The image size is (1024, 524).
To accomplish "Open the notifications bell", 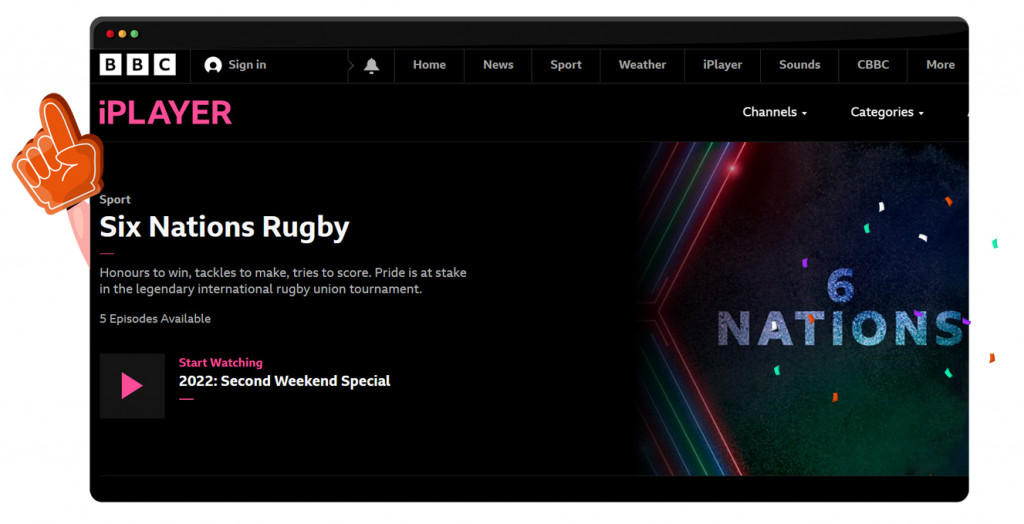I will point(372,65).
